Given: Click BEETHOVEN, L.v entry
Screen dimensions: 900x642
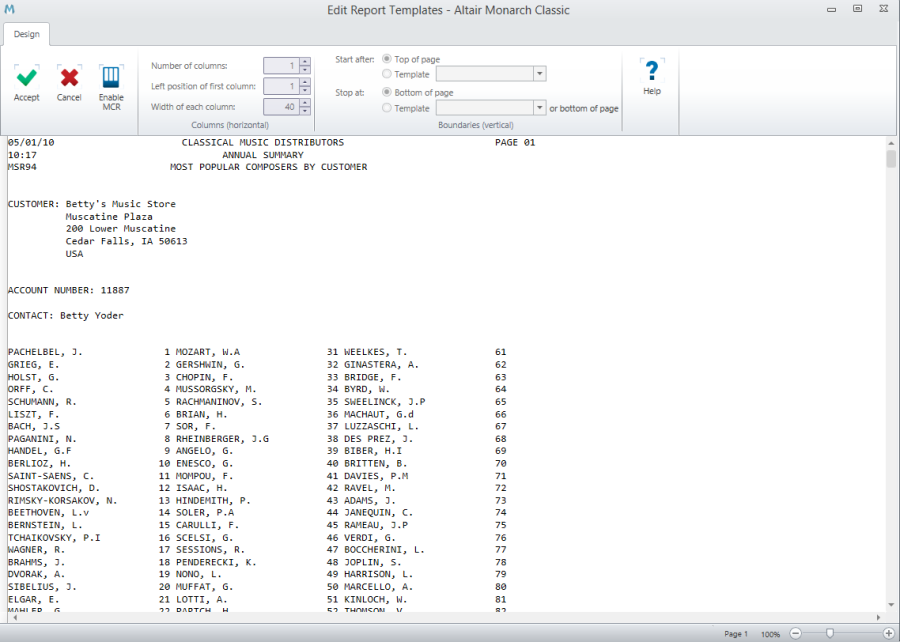Looking at the screenshot, I should point(48,513).
